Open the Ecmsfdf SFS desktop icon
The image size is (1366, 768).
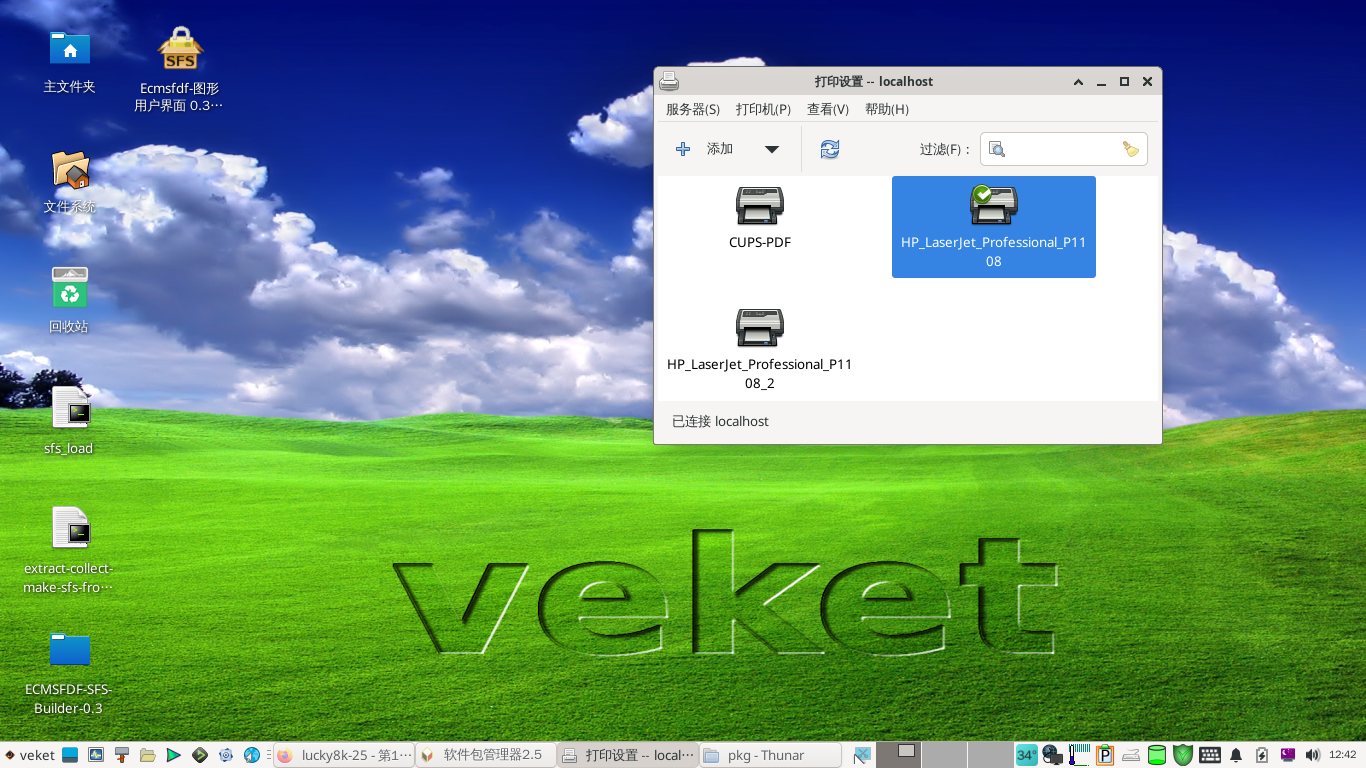click(180, 69)
